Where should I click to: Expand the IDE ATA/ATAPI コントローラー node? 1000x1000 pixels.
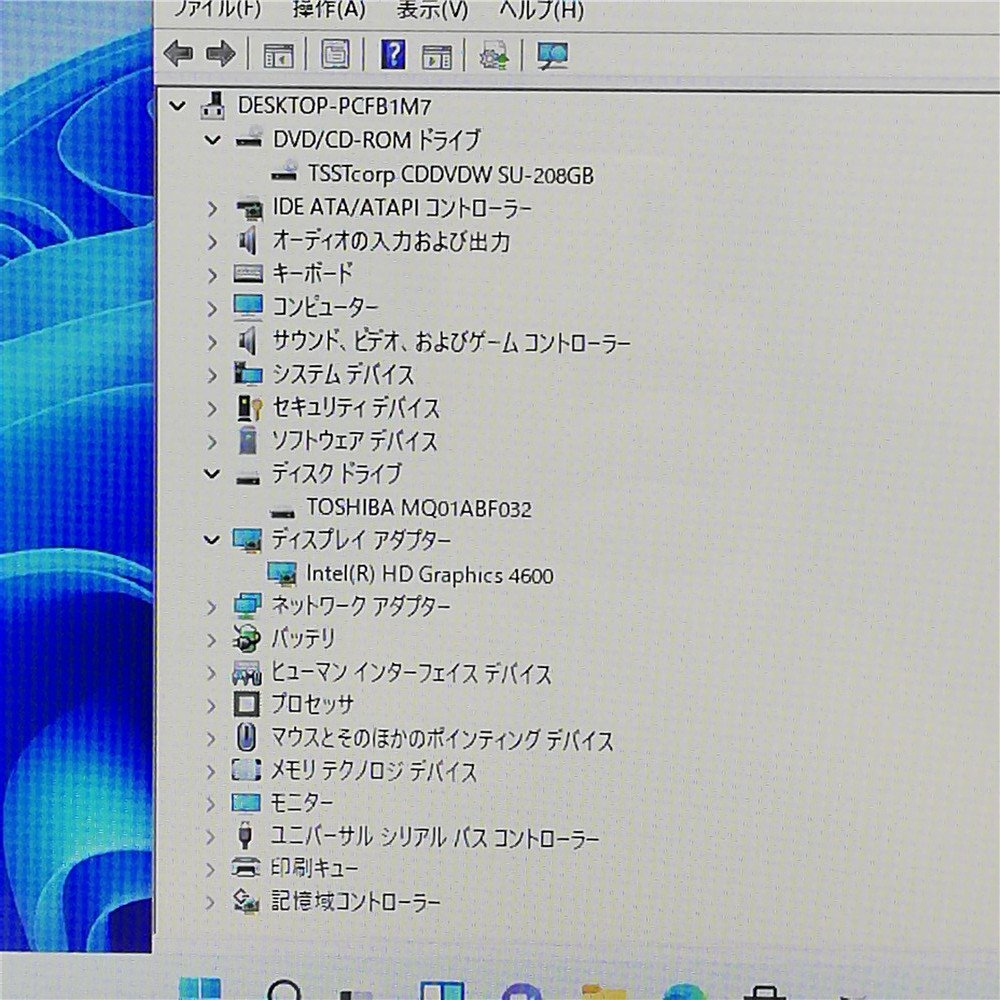click(212, 209)
